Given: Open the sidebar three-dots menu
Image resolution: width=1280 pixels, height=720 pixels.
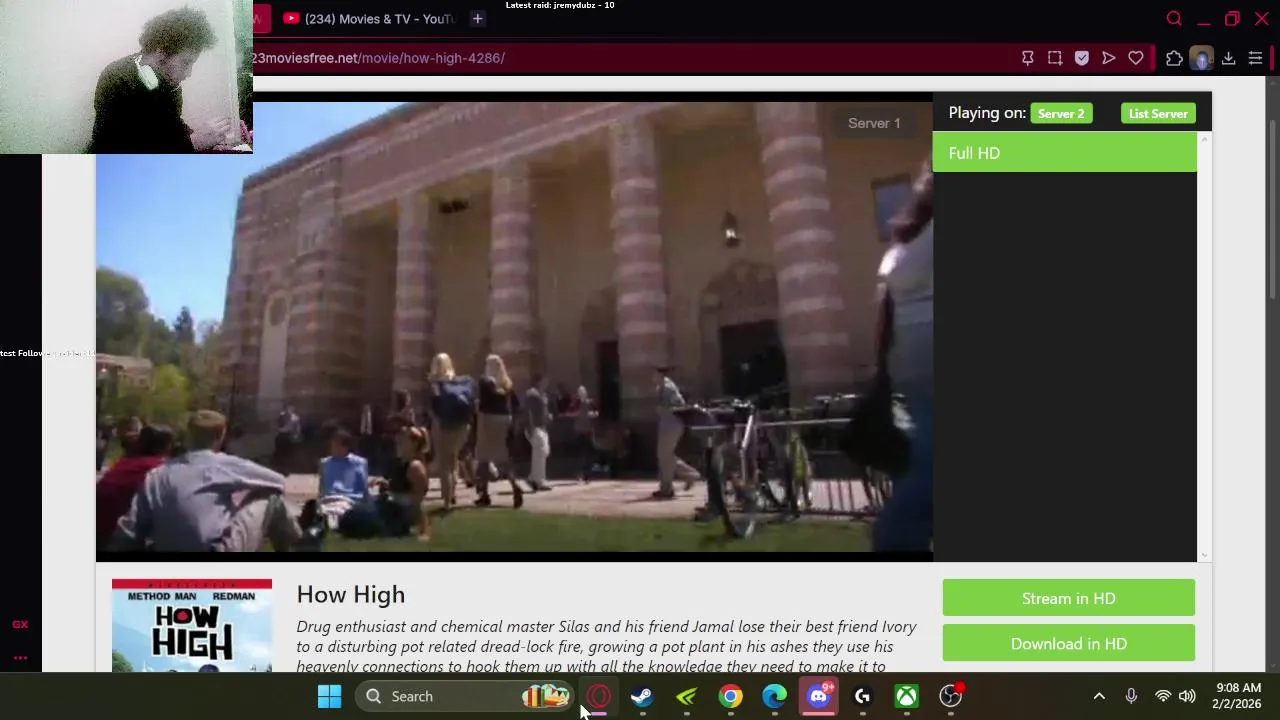Looking at the screenshot, I should tap(20, 657).
